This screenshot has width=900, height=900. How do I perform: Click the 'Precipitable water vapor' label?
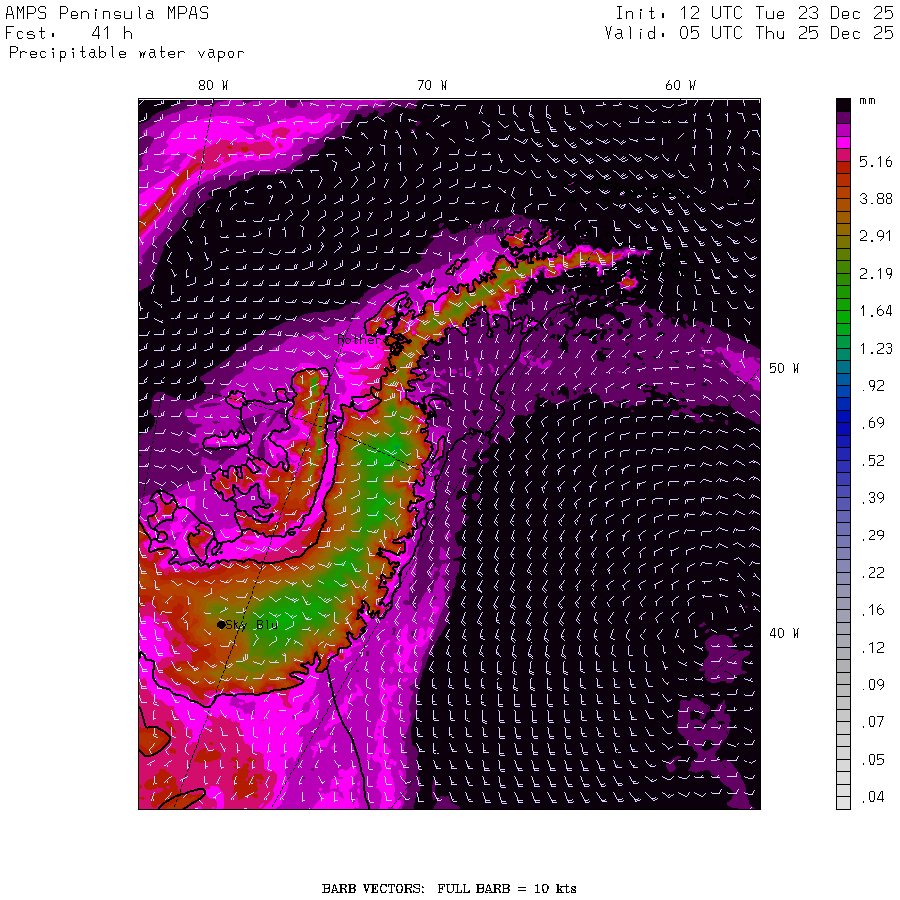point(126,53)
